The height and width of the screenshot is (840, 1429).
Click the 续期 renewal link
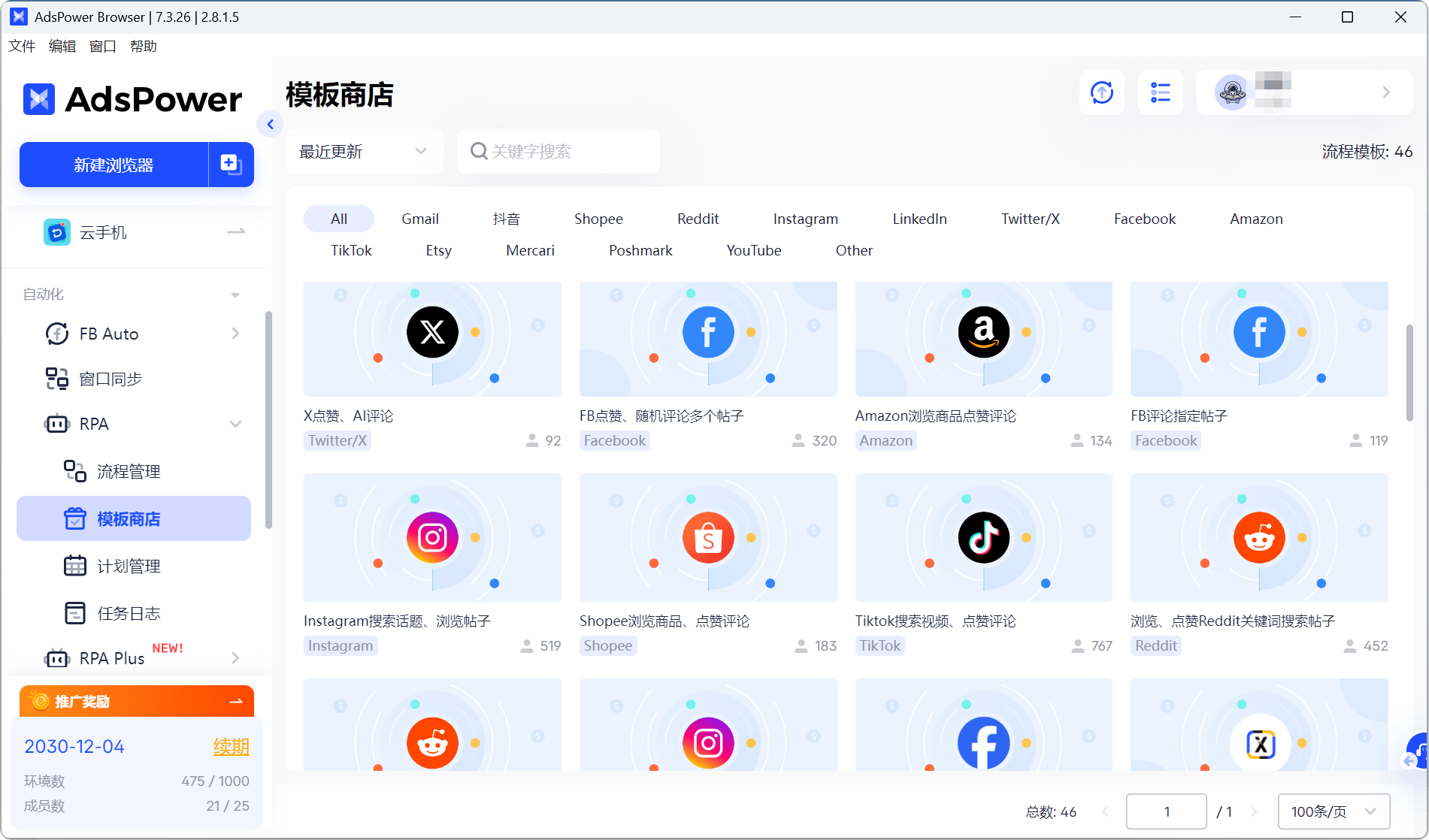(231, 746)
